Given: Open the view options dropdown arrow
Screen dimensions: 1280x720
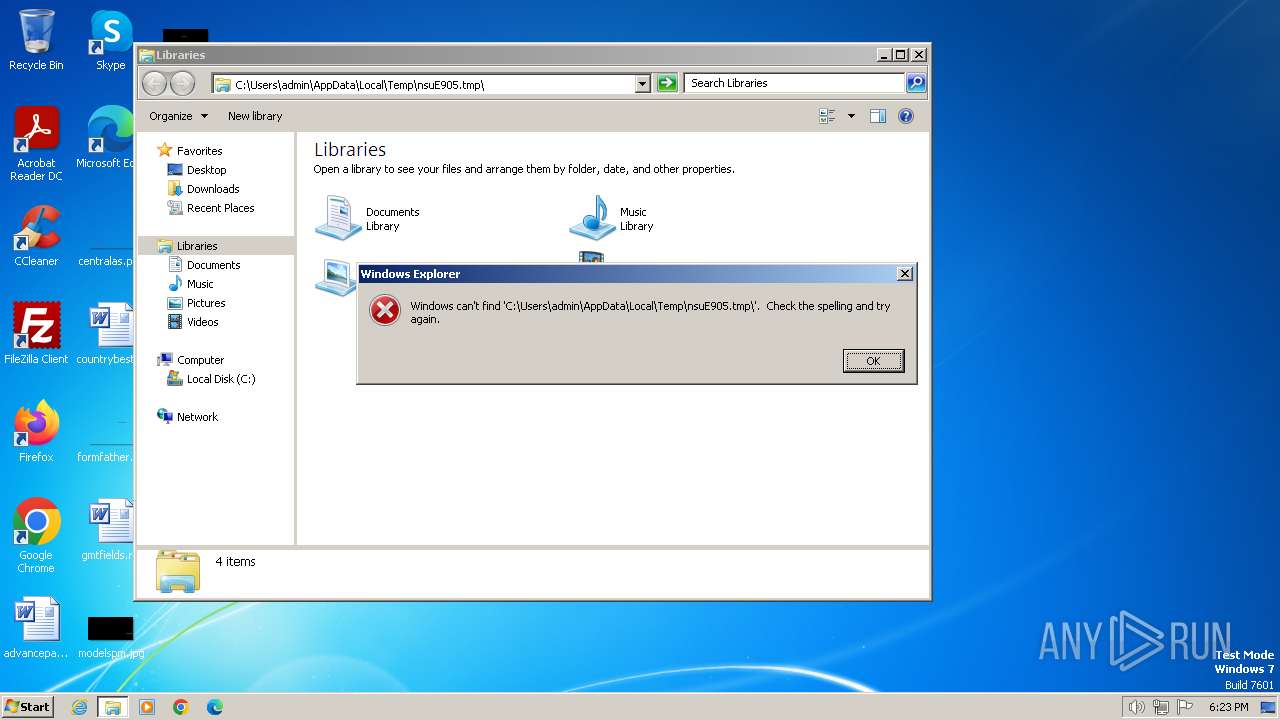Looking at the screenshot, I should tap(851, 116).
